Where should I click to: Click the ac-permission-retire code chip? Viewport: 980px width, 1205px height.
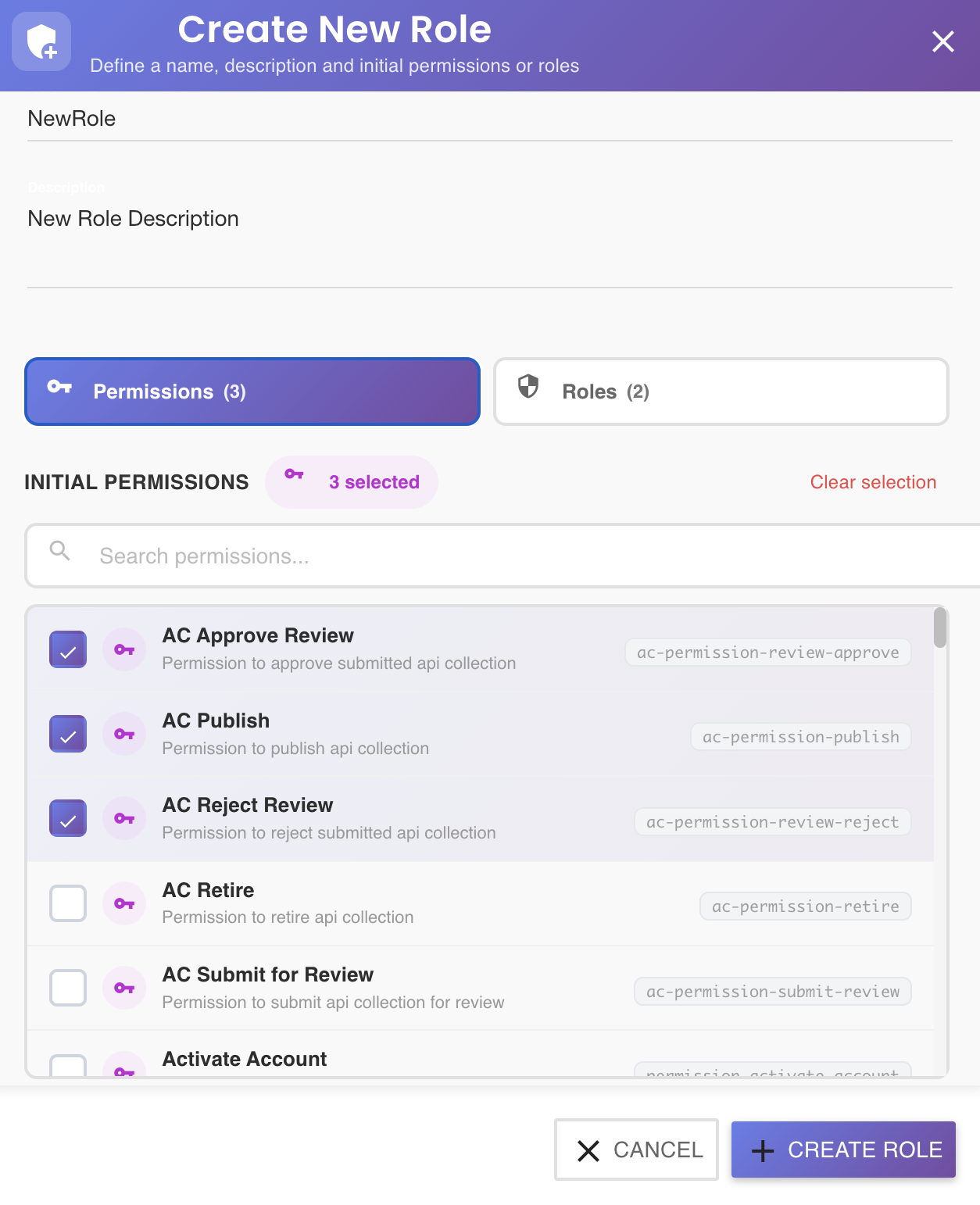click(x=806, y=906)
